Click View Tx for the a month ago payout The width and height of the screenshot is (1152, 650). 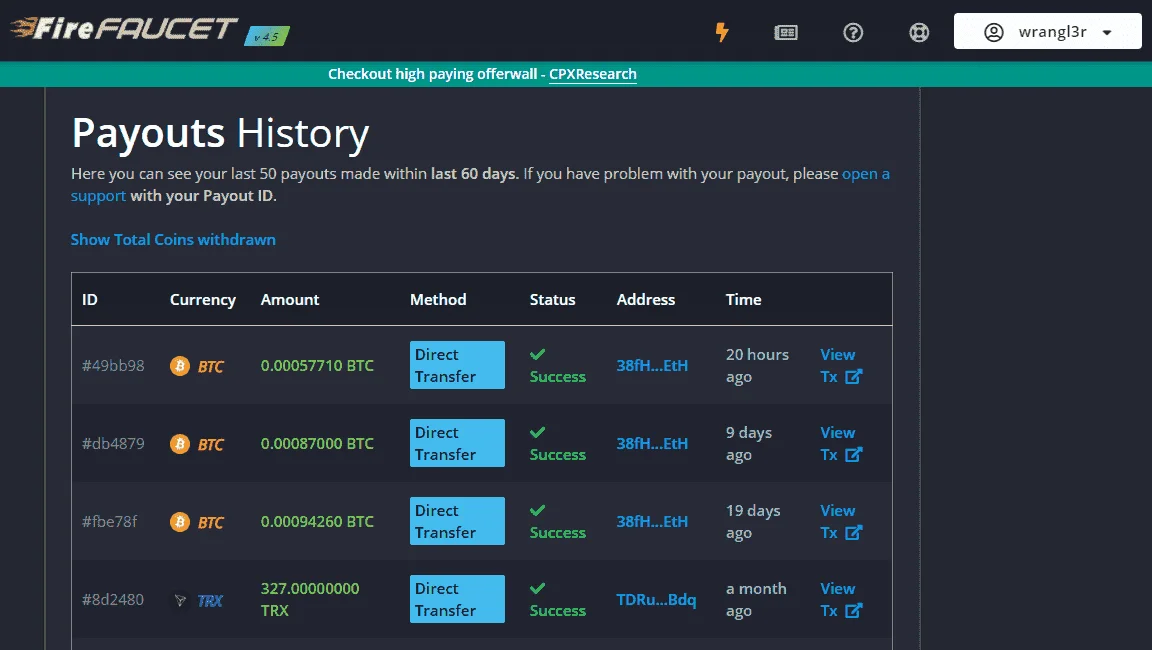[841, 599]
